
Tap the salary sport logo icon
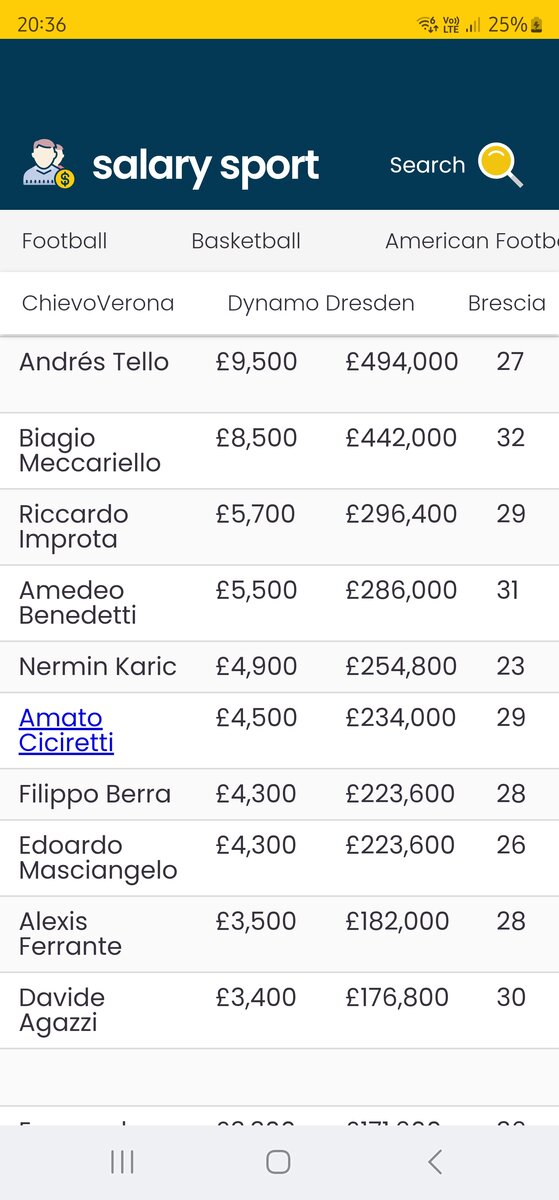pos(49,165)
